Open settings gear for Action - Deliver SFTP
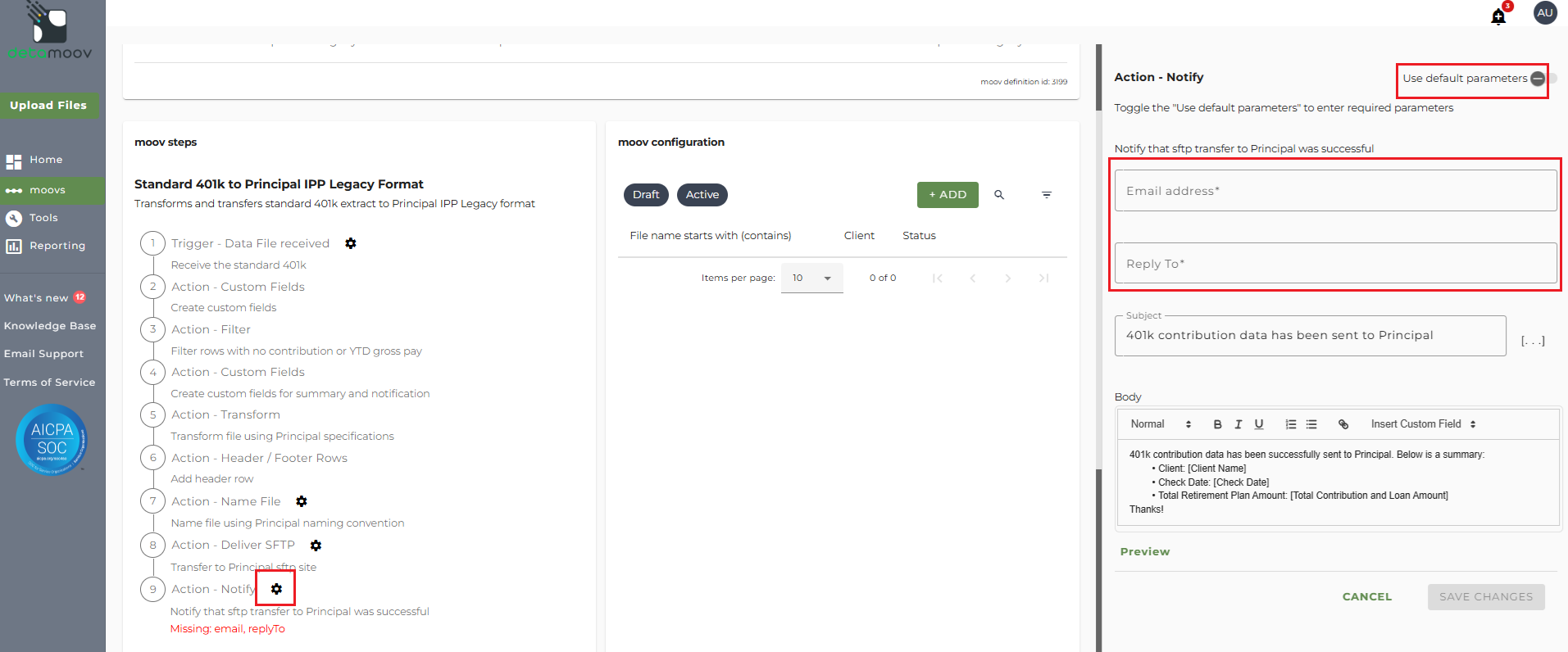This screenshot has height=652, width=1568. pos(316,546)
